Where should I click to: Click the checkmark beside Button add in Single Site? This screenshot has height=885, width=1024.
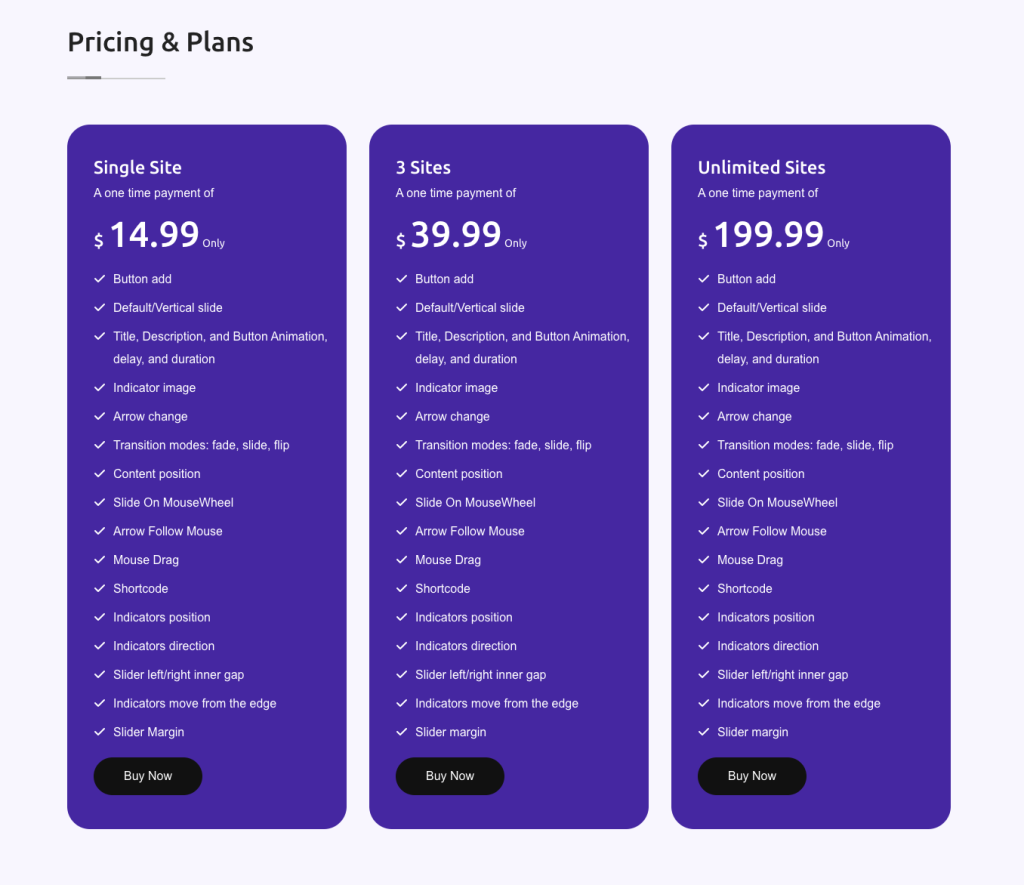(x=99, y=279)
